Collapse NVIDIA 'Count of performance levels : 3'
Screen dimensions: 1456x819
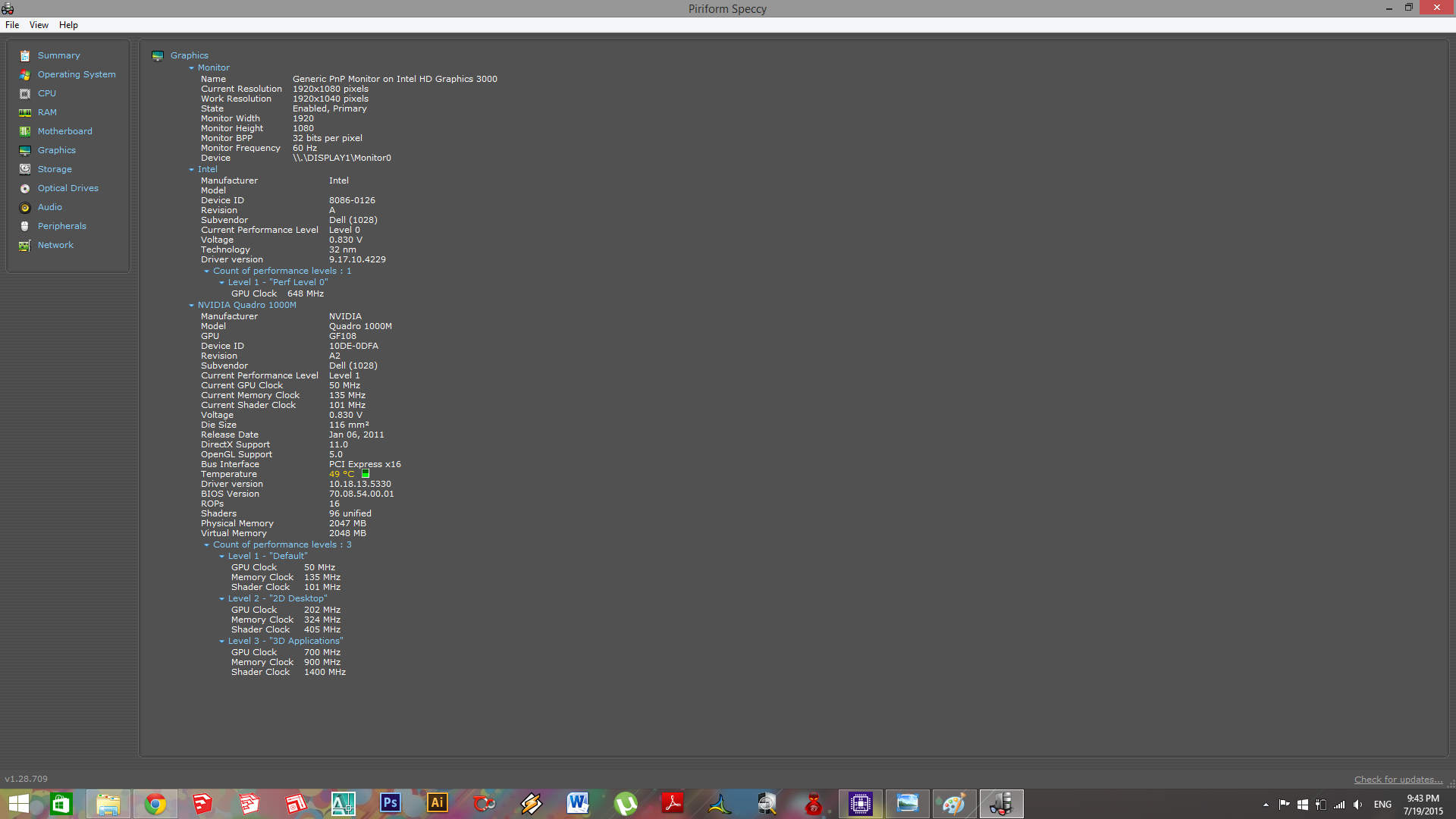click(x=206, y=545)
